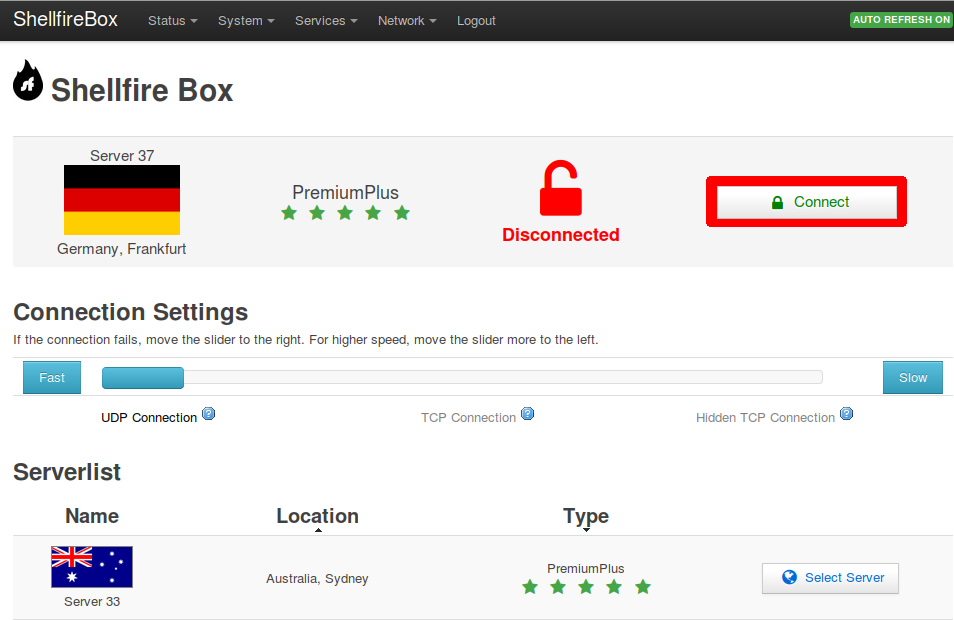
Task: Select the UDP Connection label
Action: pyautogui.click(x=149, y=418)
